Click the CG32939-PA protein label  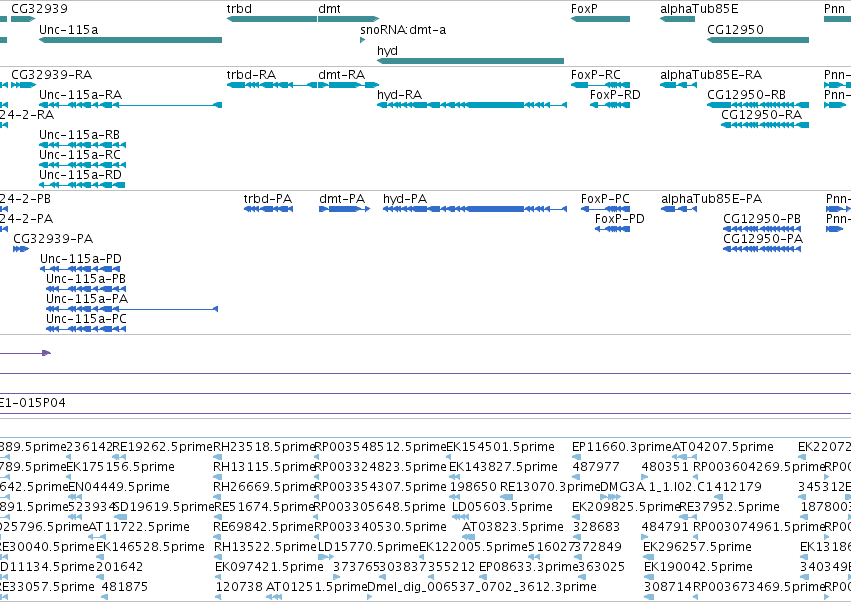click(x=53, y=239)
